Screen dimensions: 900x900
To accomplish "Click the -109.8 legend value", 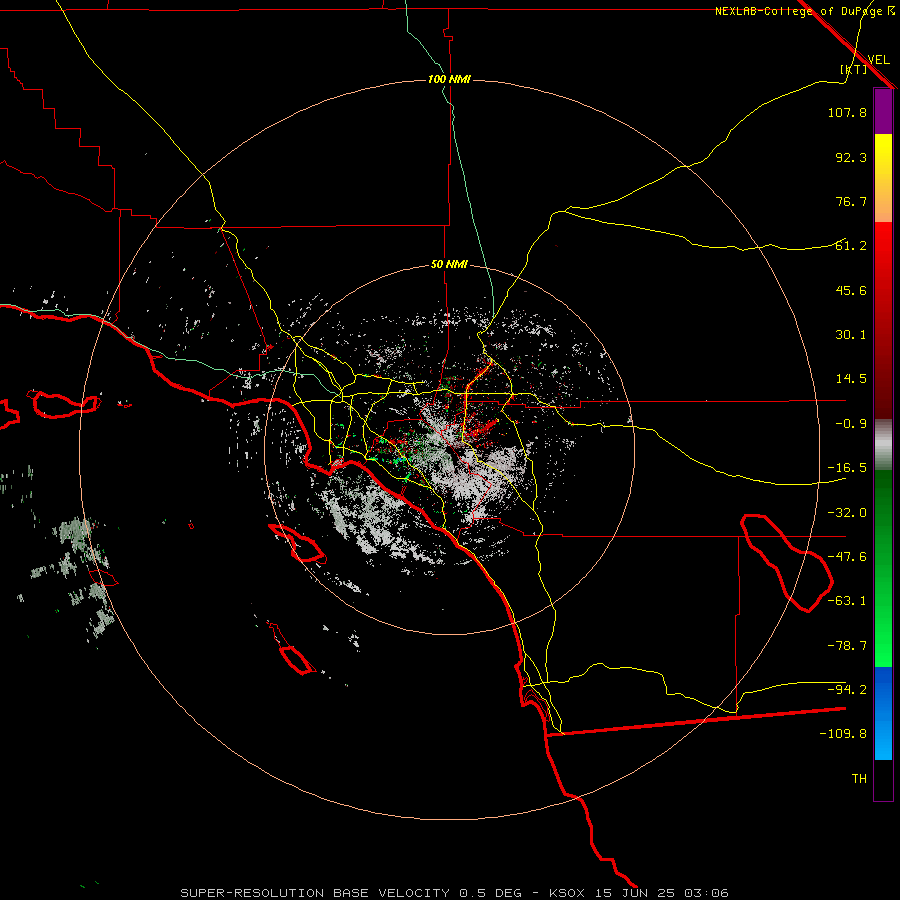I will click(843, 734).
